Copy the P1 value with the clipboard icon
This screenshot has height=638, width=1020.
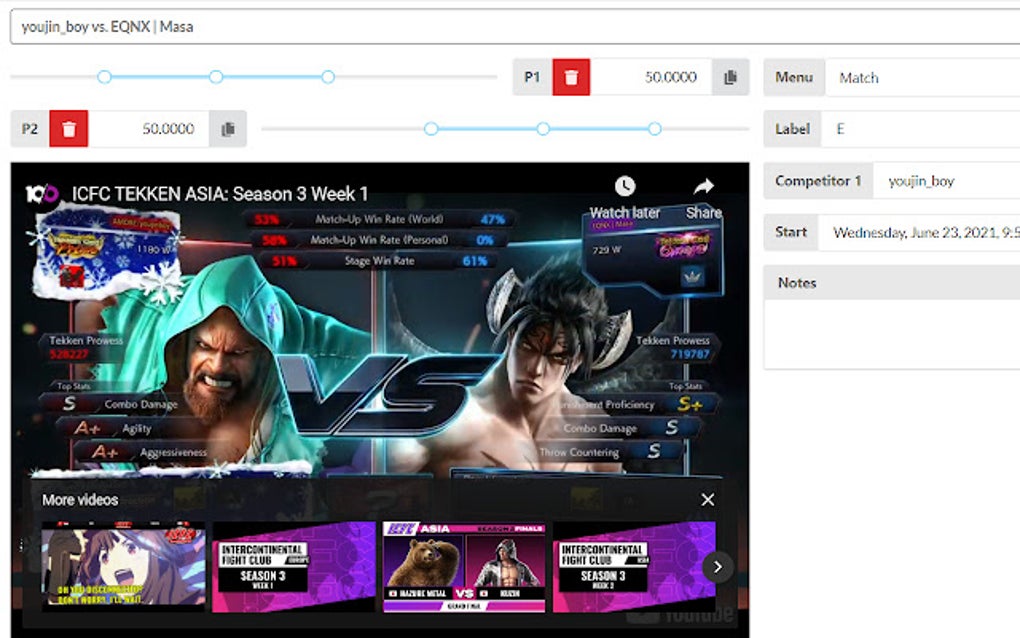click(x=729, y=76)
